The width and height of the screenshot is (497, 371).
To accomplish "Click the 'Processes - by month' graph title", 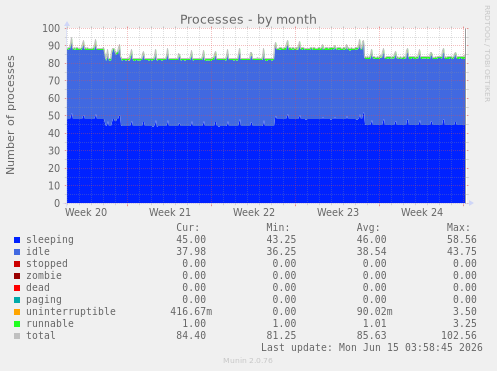I will (248, 20).
